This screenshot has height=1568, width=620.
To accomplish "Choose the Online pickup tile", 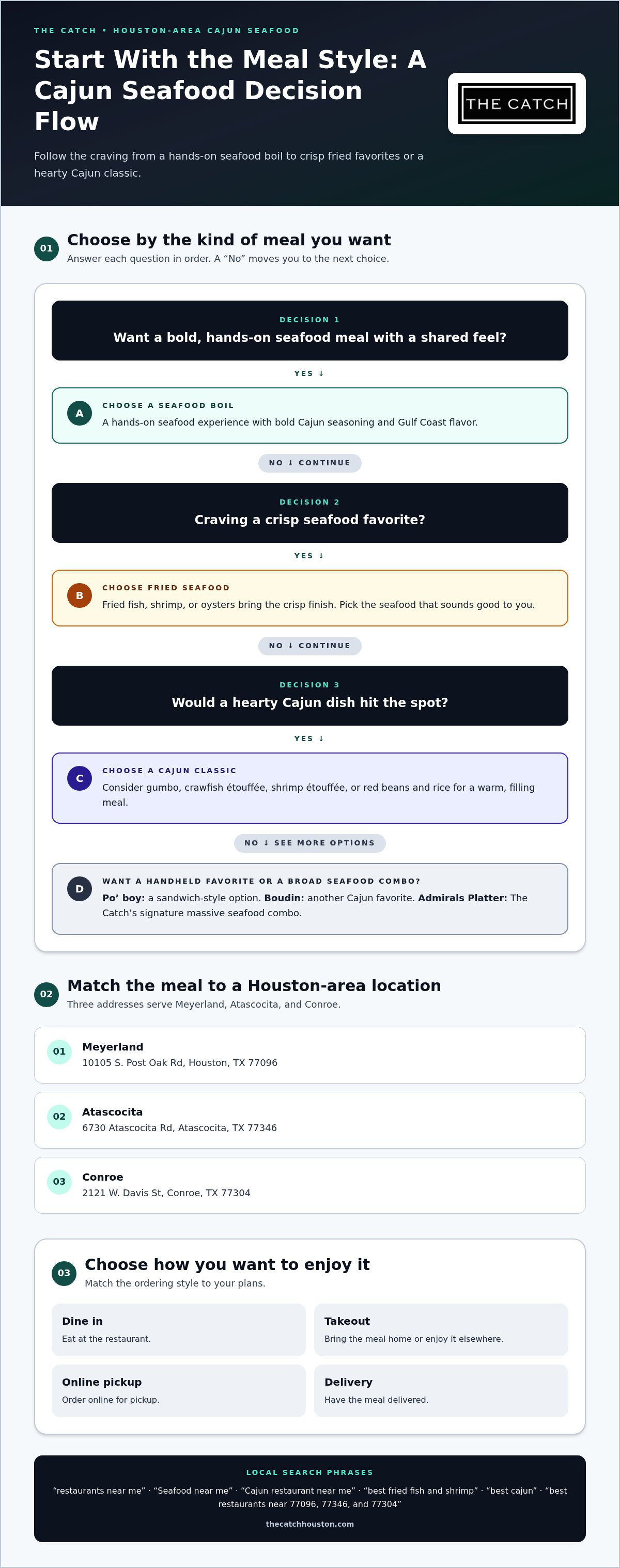I will click(x=178, y=1390).
